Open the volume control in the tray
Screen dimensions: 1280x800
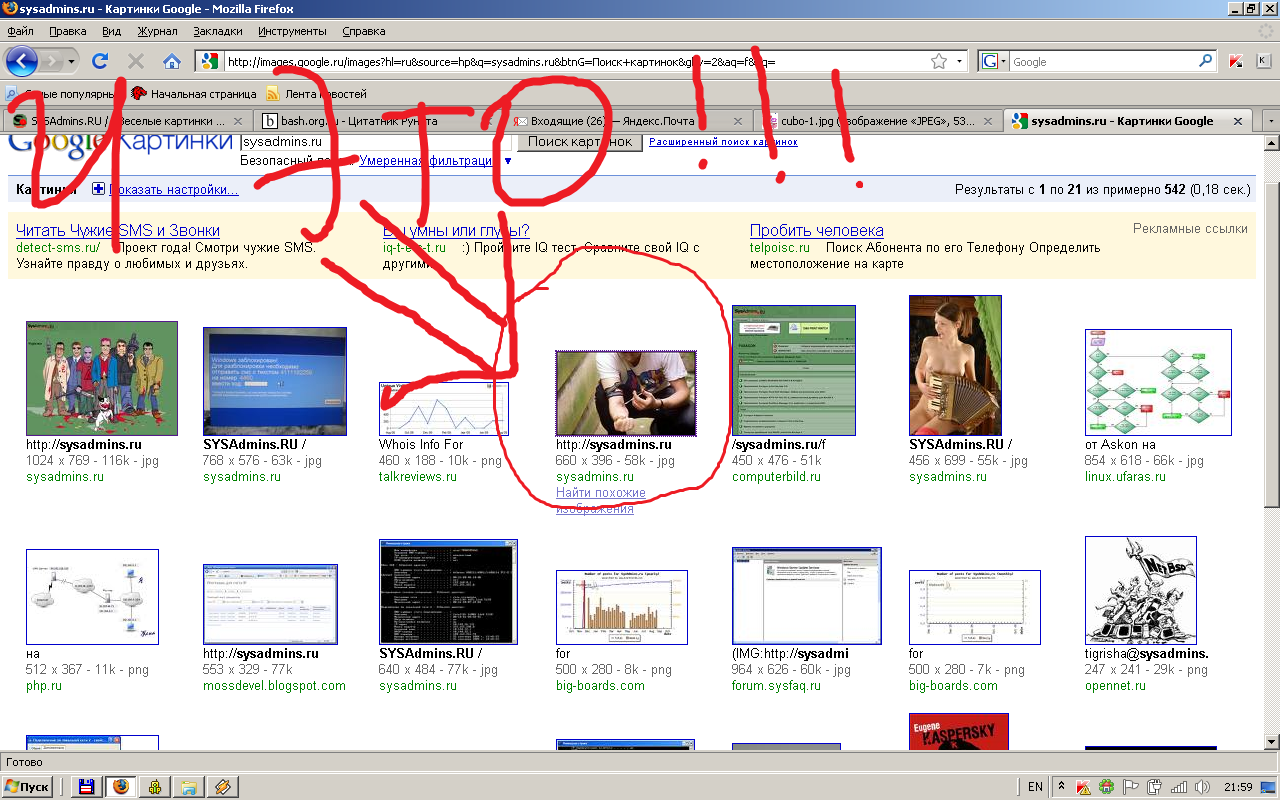pos(1203,787)
